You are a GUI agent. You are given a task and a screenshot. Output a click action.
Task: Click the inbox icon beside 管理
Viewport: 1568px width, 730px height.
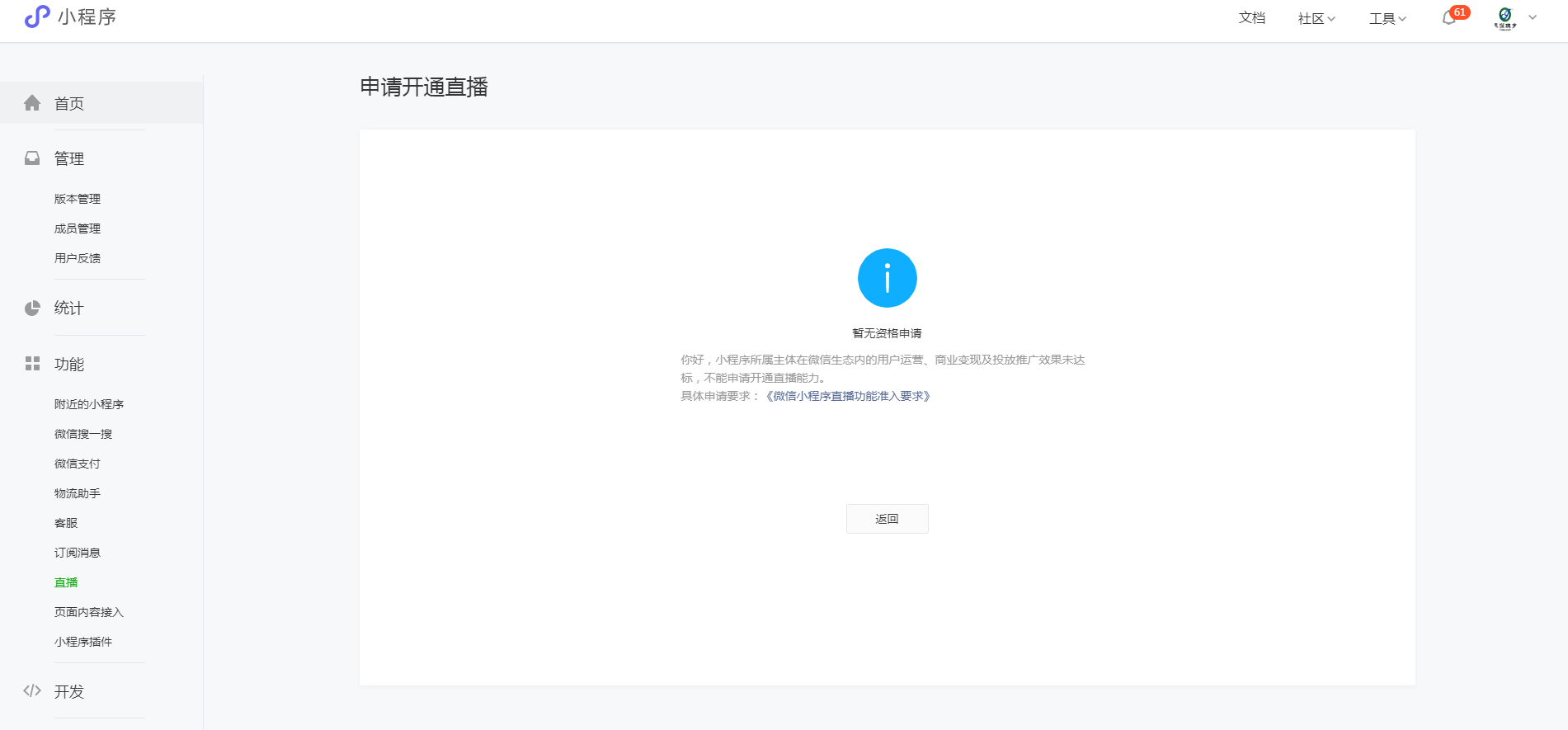[x=32, y=158]
